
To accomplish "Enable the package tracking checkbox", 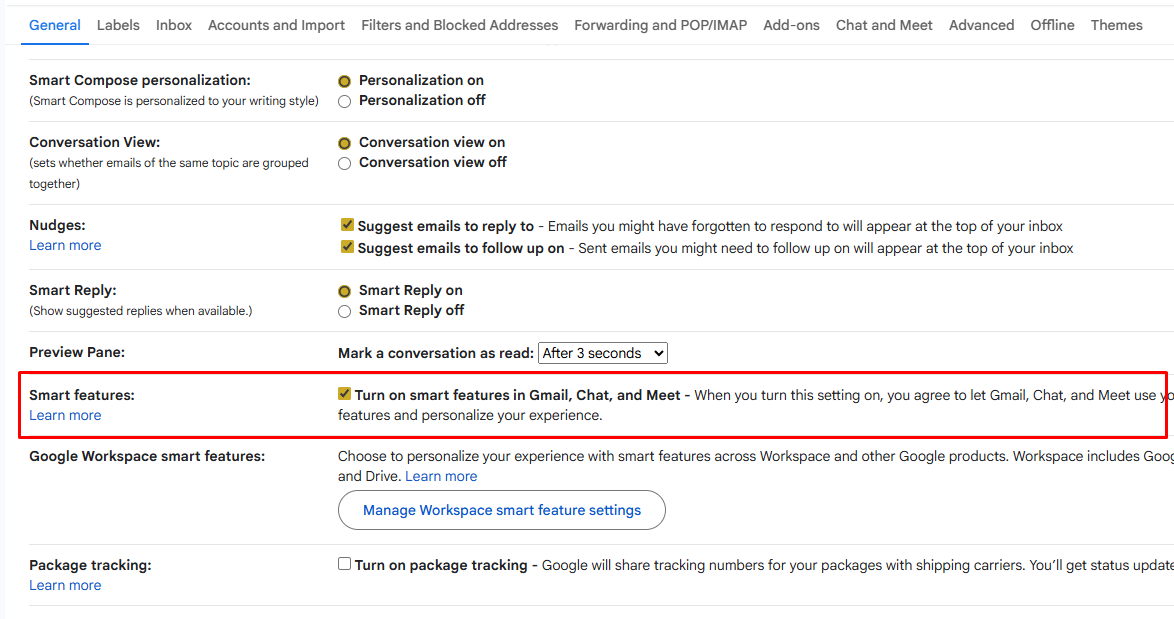I will coord(345,565).
